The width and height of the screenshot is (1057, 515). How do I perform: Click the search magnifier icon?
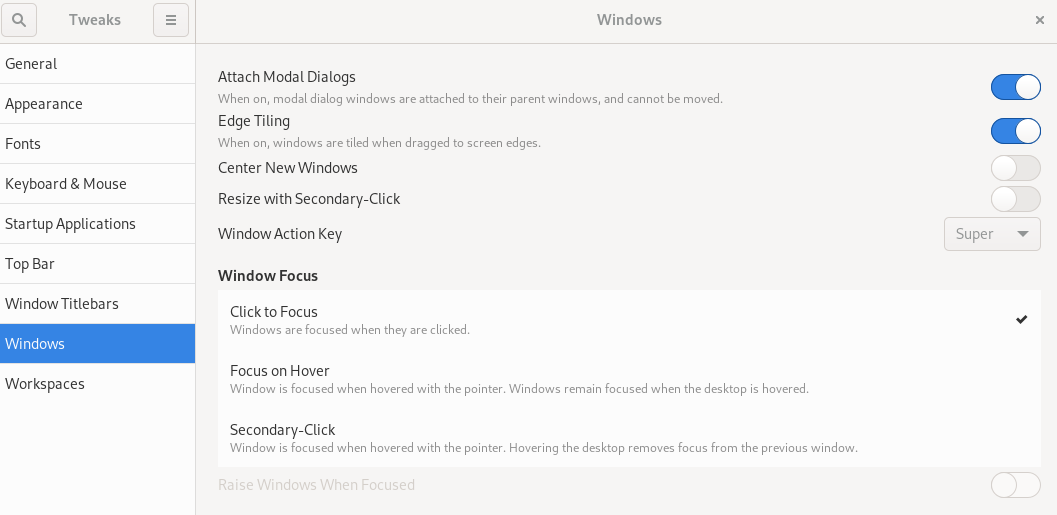pyautogui.click(x=20, y=20)
